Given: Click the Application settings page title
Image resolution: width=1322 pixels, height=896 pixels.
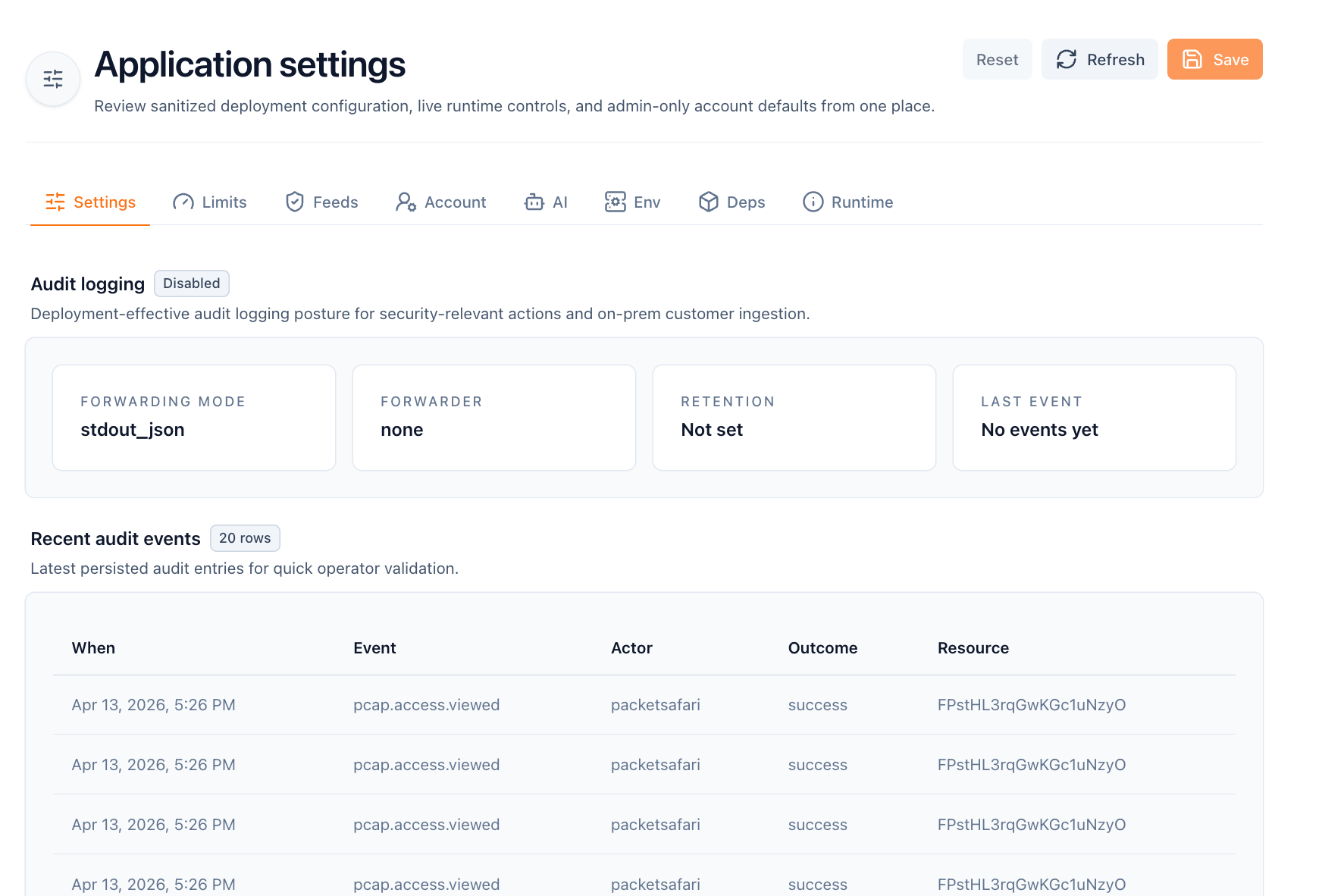Looking at the screenshot, I should (x=249, y=64).
